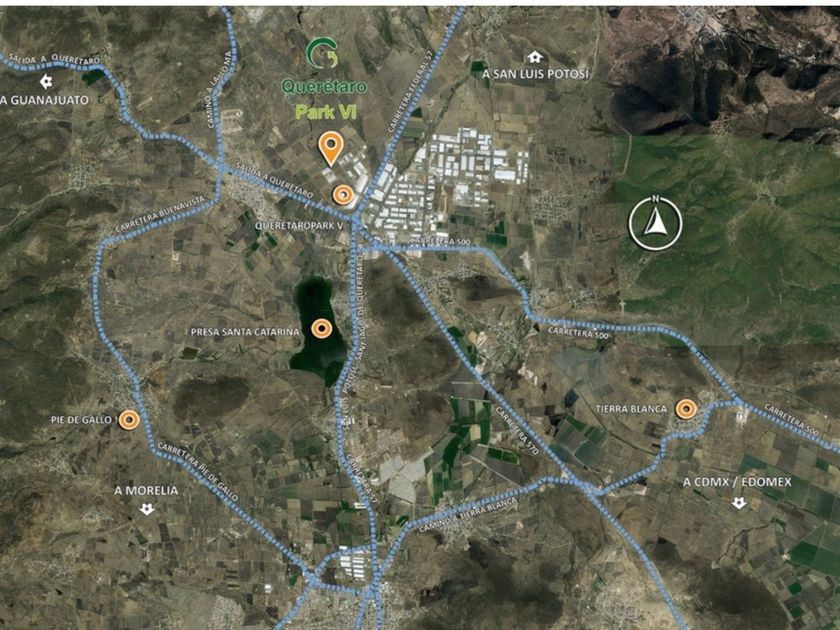Click the green Querétaro Park logo swirl

[x=322, y=53]
